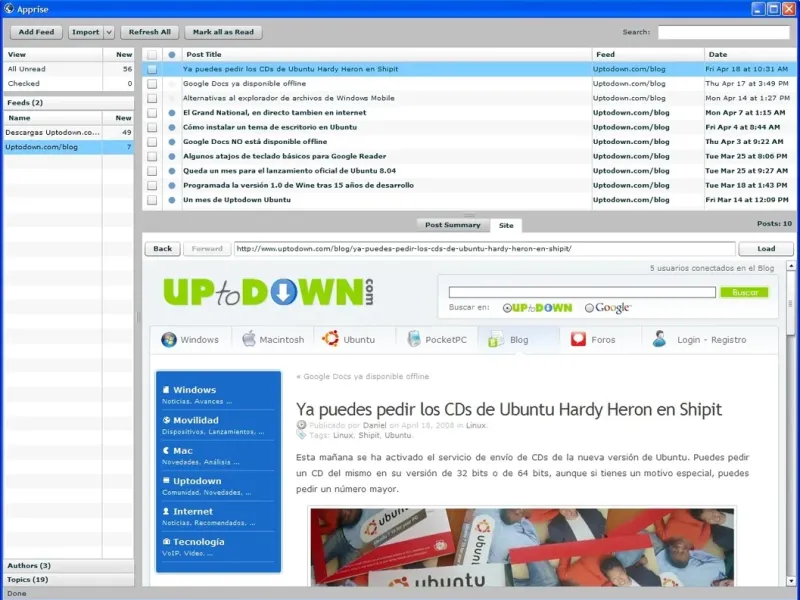Select the Descargas Uptodown.co... feed
The height and width of the screenshot is (600, 800).
coord(68,132)
